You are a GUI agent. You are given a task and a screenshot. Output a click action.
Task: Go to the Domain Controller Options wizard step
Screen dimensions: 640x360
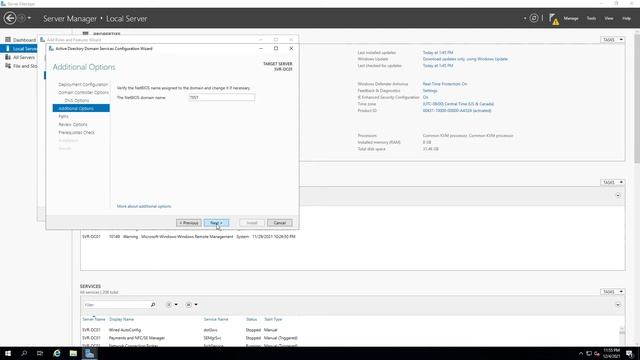click(83, 93)
